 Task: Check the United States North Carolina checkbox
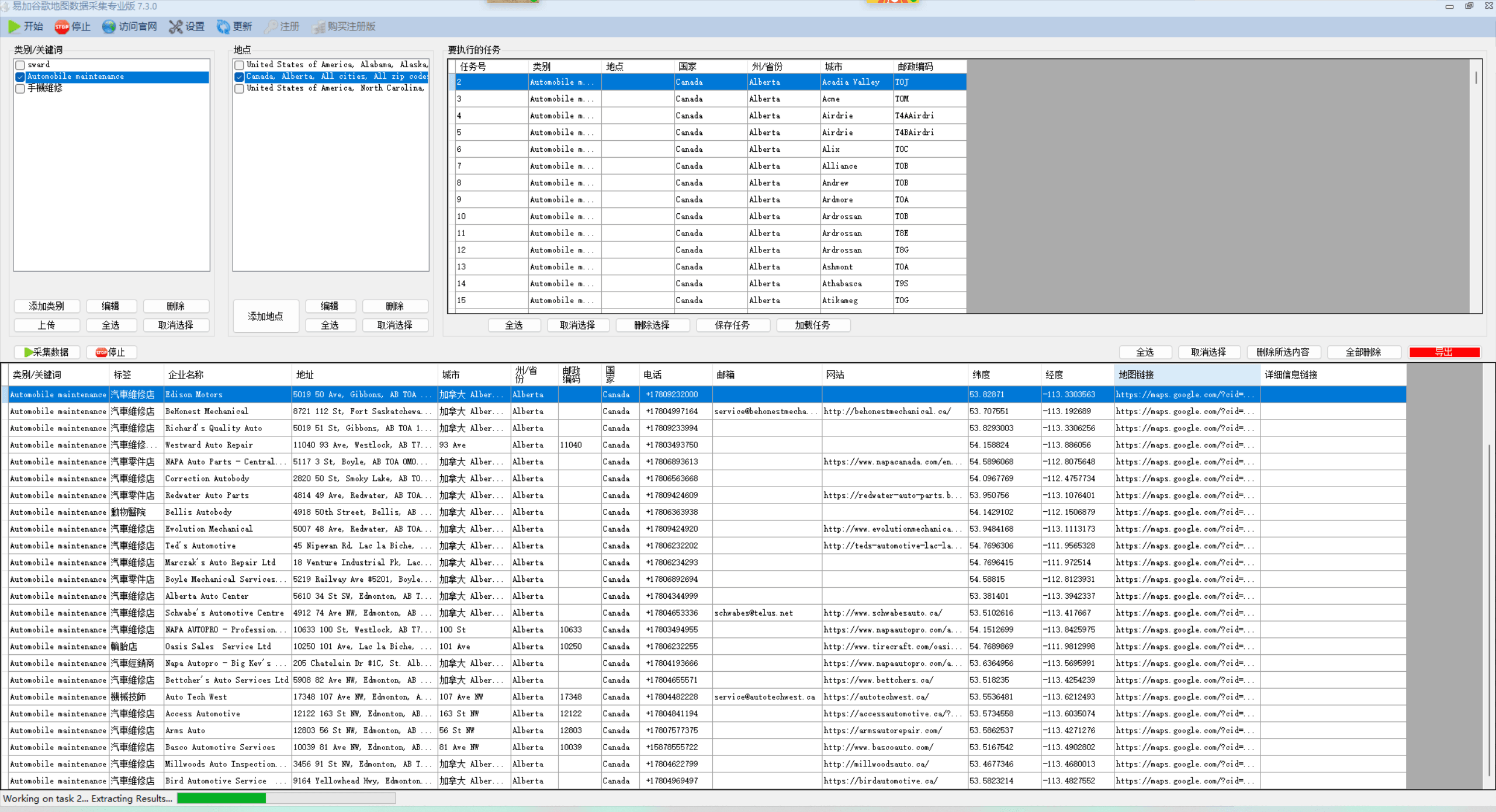(240, 88)
